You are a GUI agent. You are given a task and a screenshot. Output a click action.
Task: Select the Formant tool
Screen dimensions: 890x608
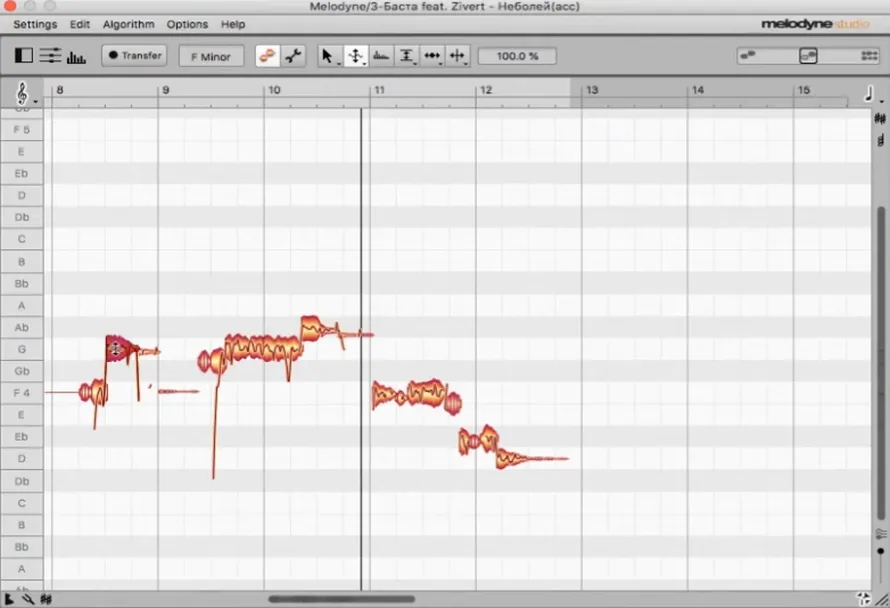tap(381, 56)
